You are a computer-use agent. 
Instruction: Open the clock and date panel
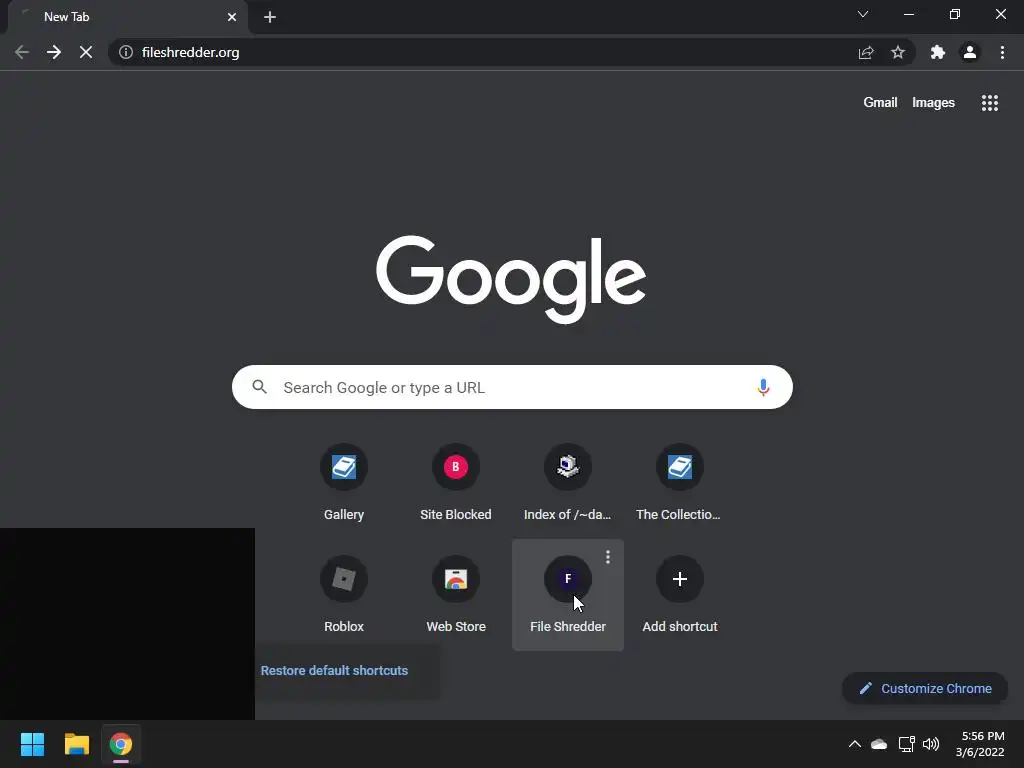(980, 744)
